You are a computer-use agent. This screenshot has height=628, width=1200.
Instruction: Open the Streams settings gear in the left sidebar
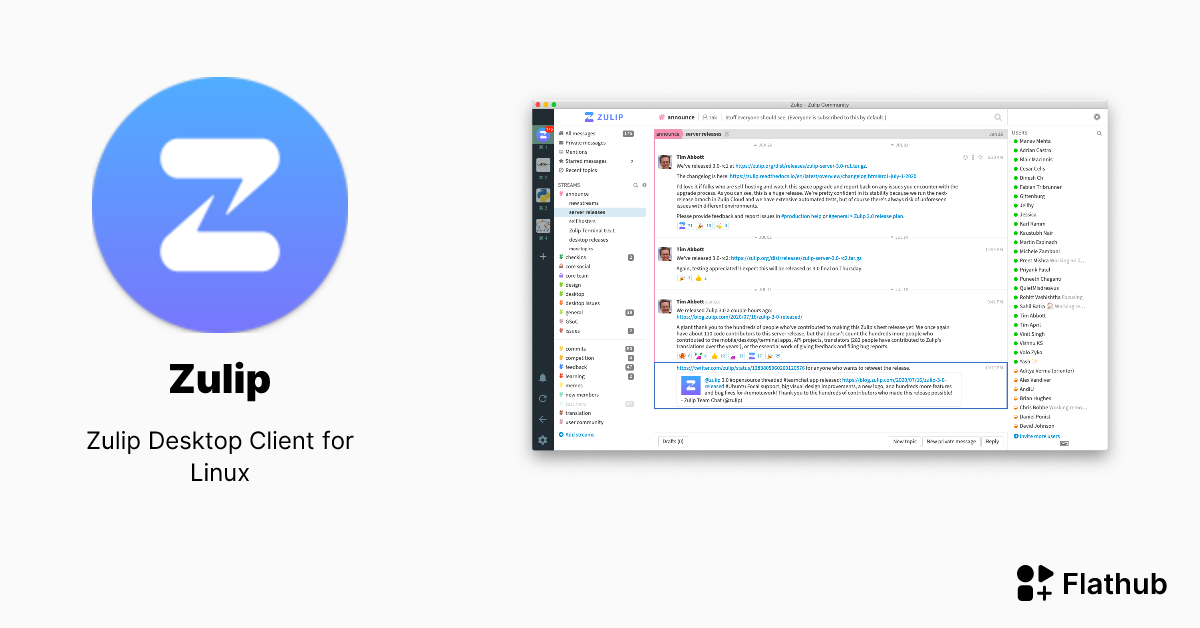tap(644, 185)
